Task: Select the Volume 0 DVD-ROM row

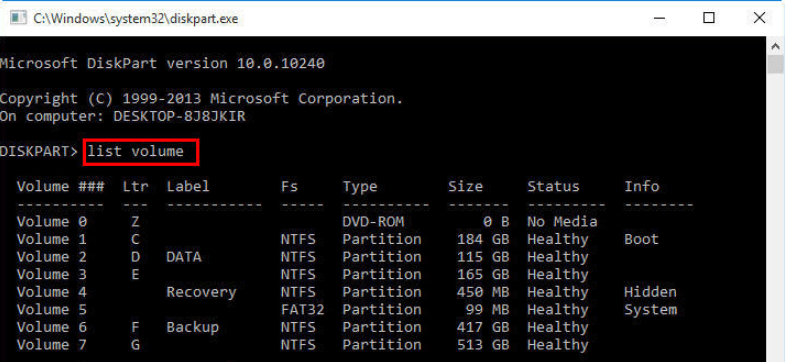Action: point(307,222)
